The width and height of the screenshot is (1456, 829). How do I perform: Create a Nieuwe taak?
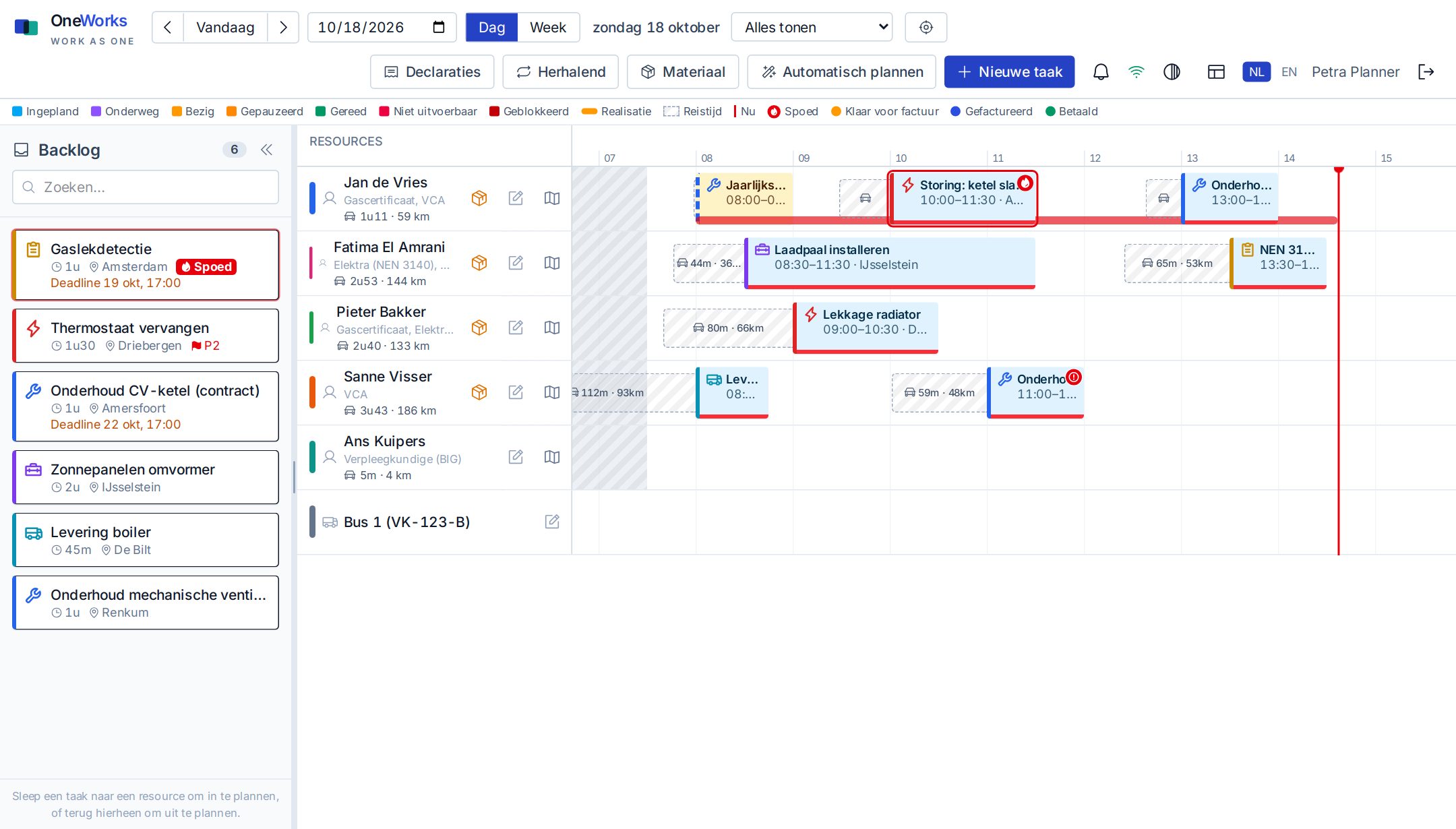[1009, 72]
